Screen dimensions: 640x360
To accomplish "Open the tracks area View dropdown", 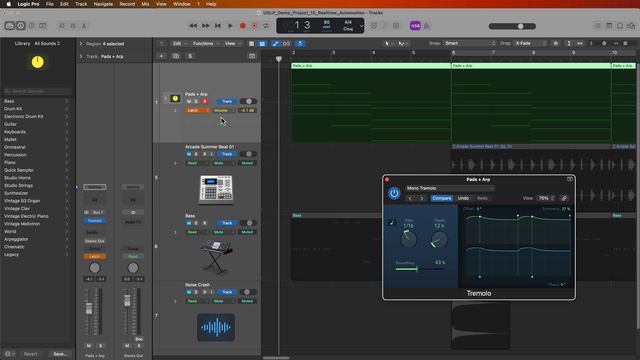I will pyautogui.click(x=232, y=44).
